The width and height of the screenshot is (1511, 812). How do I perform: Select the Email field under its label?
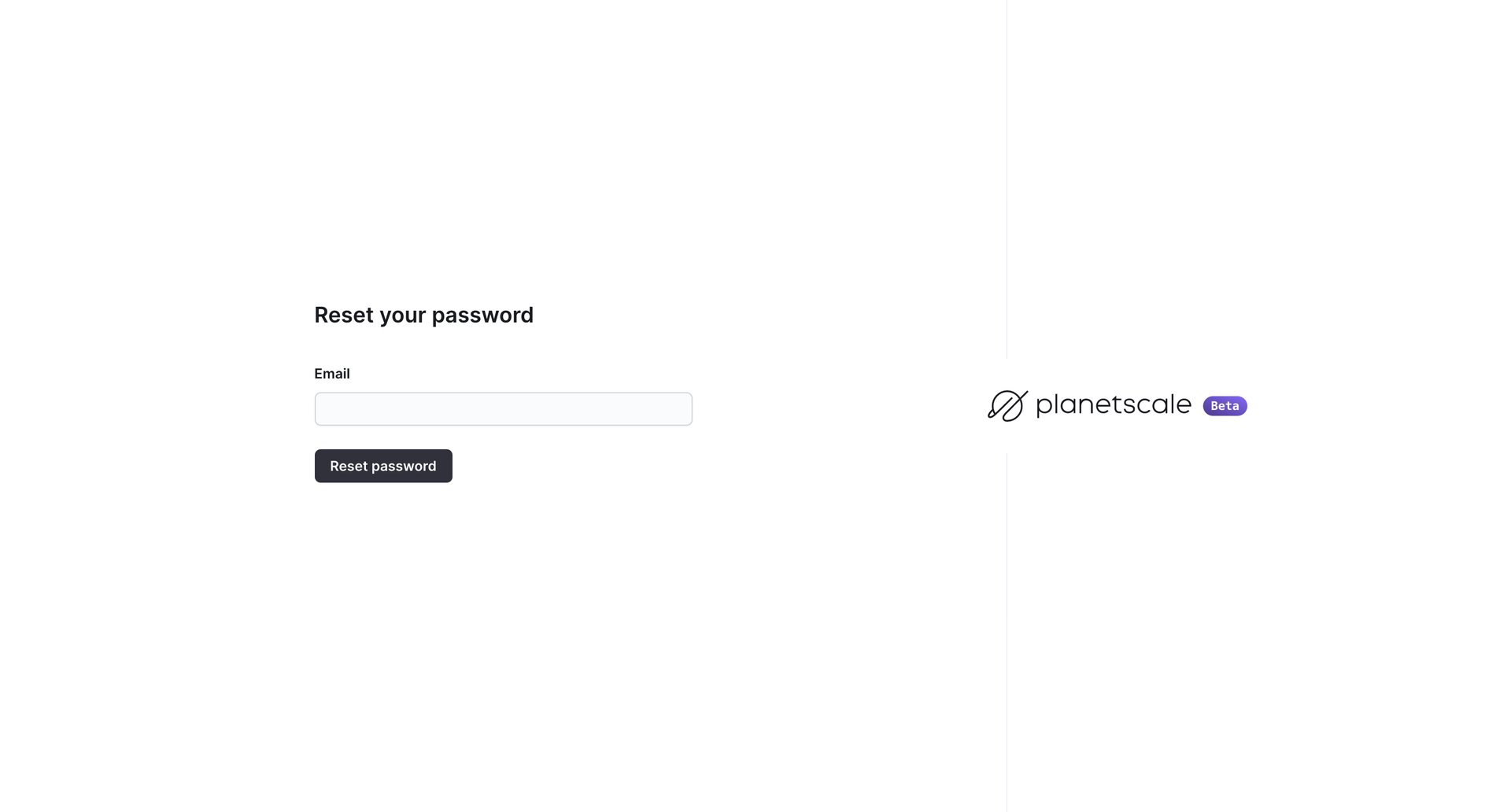pos(503,408)
